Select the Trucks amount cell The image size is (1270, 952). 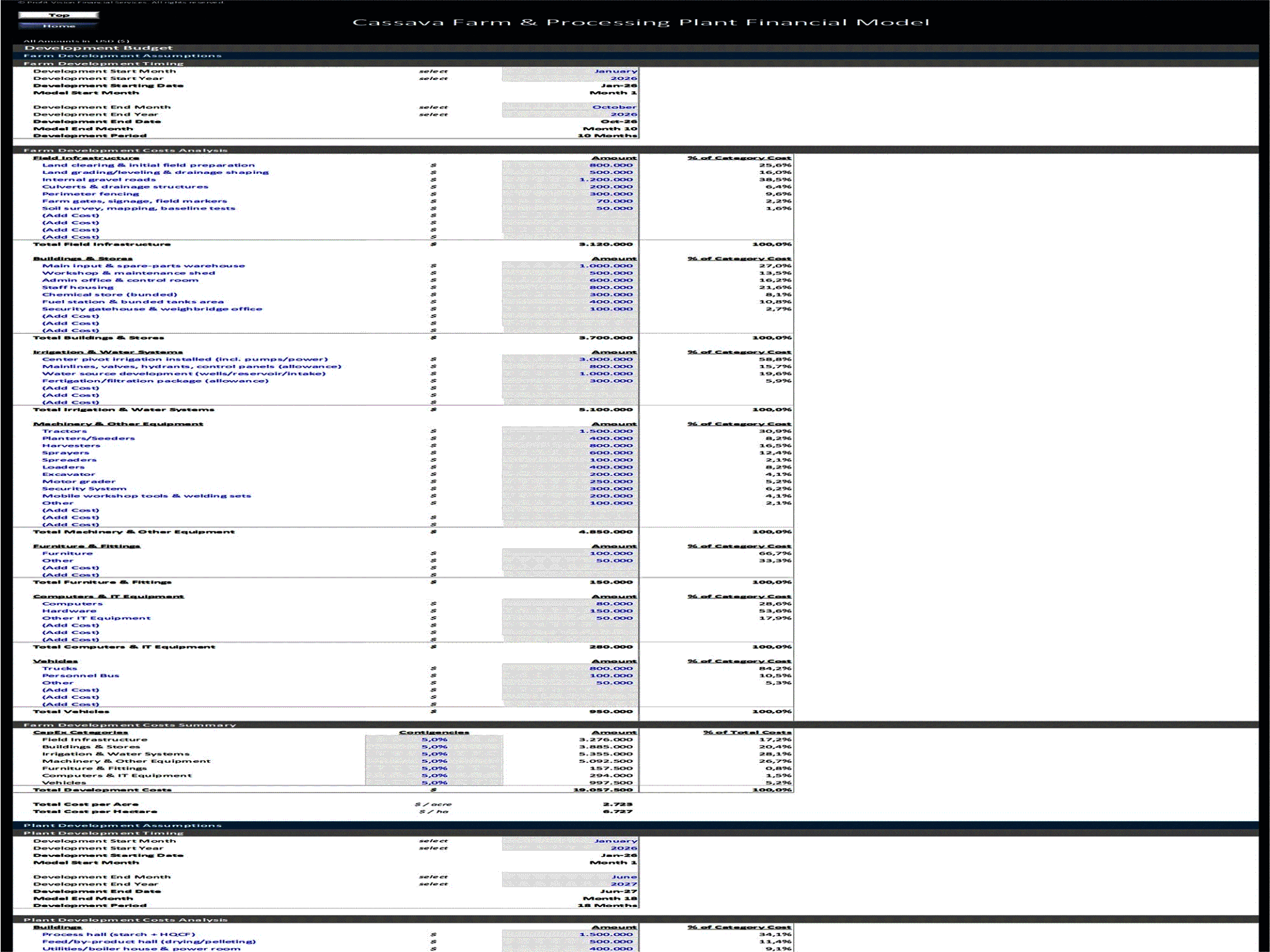click(570, 668)
